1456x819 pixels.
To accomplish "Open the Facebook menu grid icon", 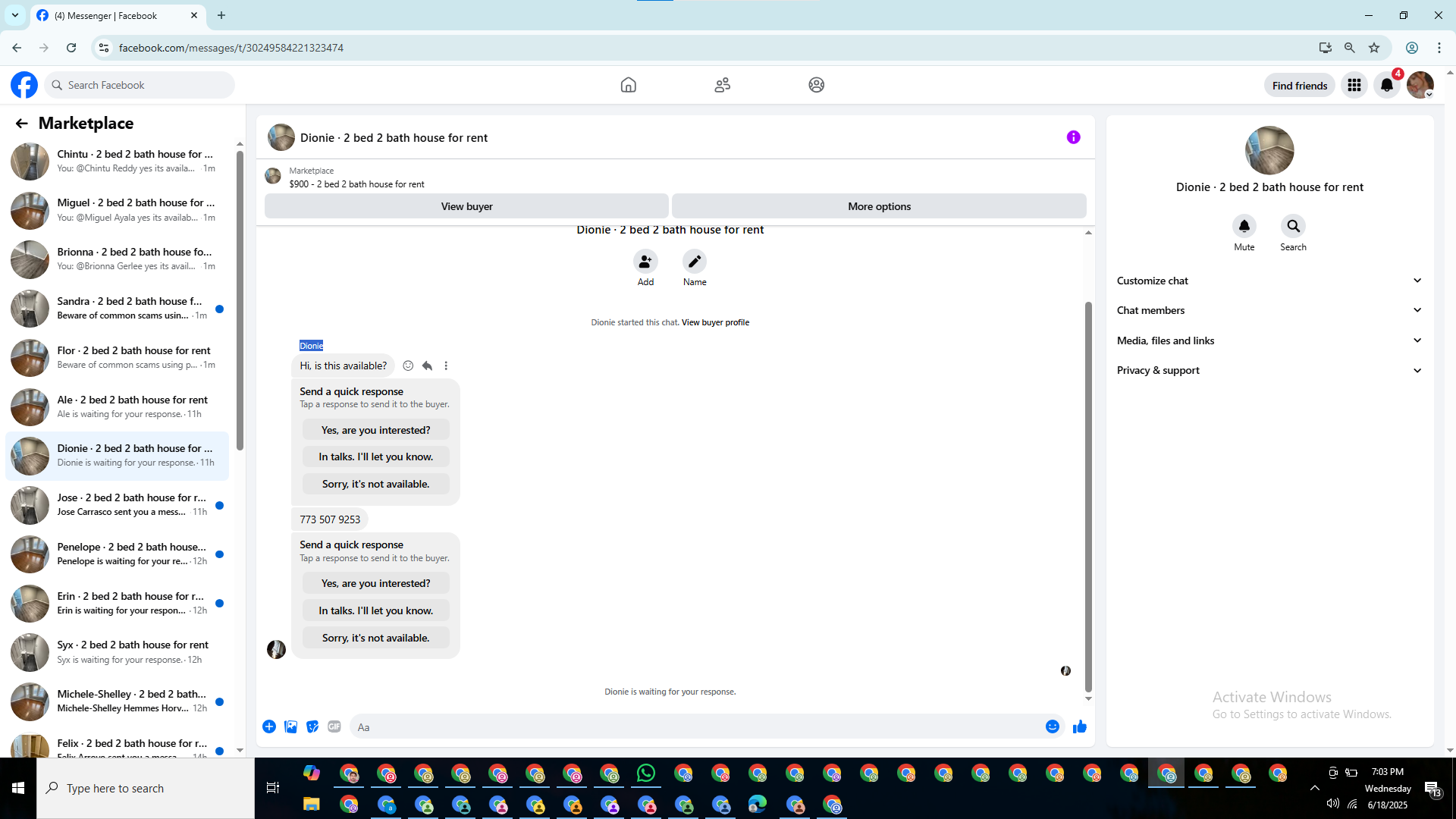I will (1354, 85).
